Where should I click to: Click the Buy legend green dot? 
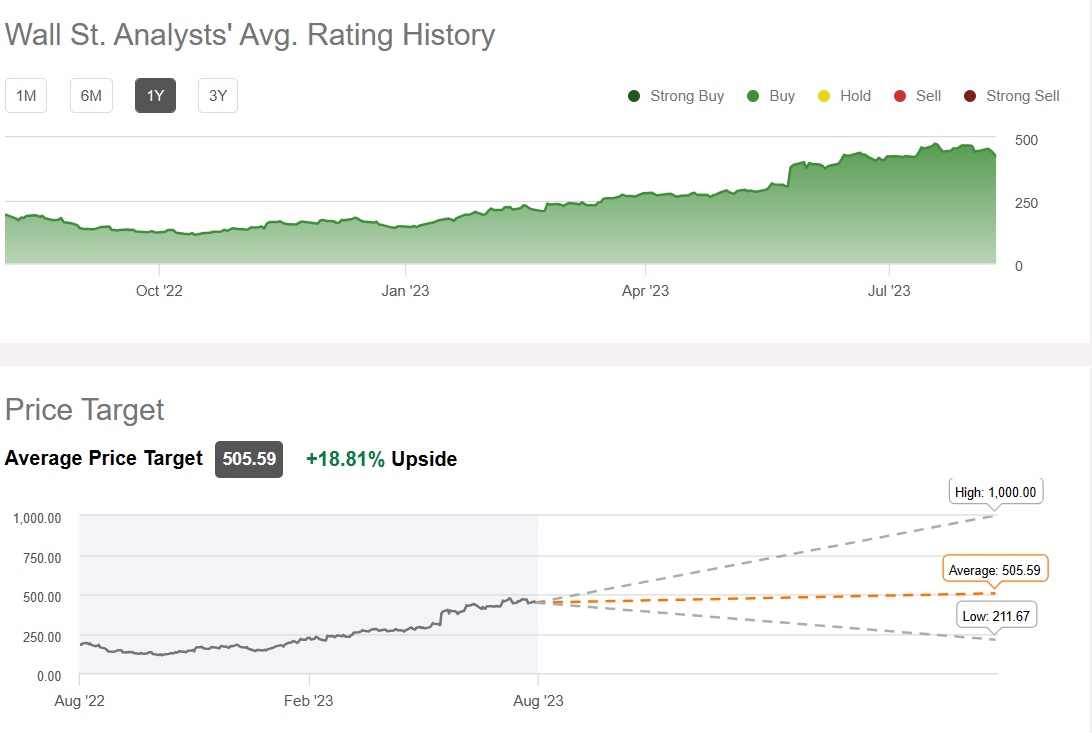click(753, 96)
